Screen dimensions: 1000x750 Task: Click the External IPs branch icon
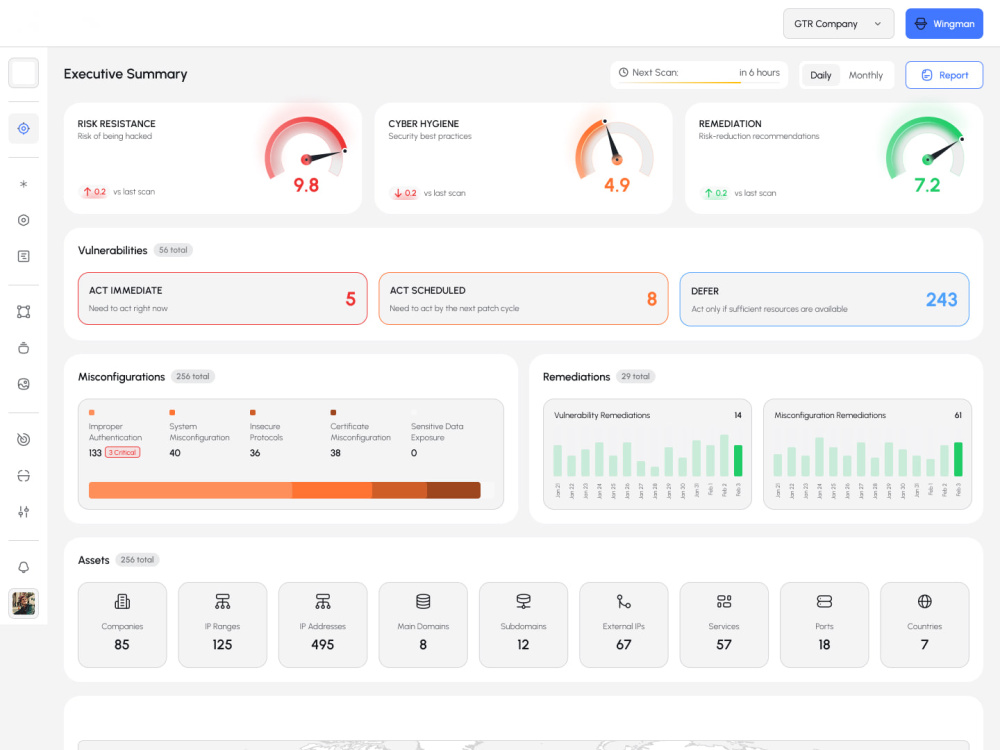click(x=624, y=601)
